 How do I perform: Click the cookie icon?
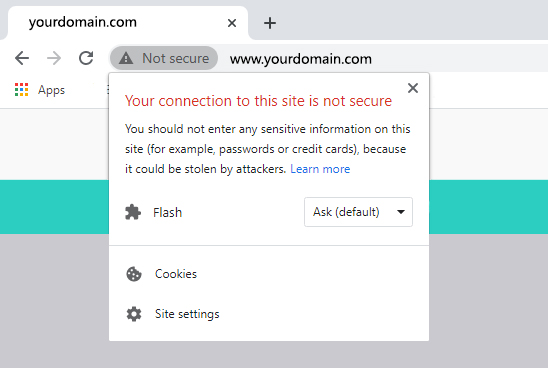pyautogui.click(x=134, y=274)
